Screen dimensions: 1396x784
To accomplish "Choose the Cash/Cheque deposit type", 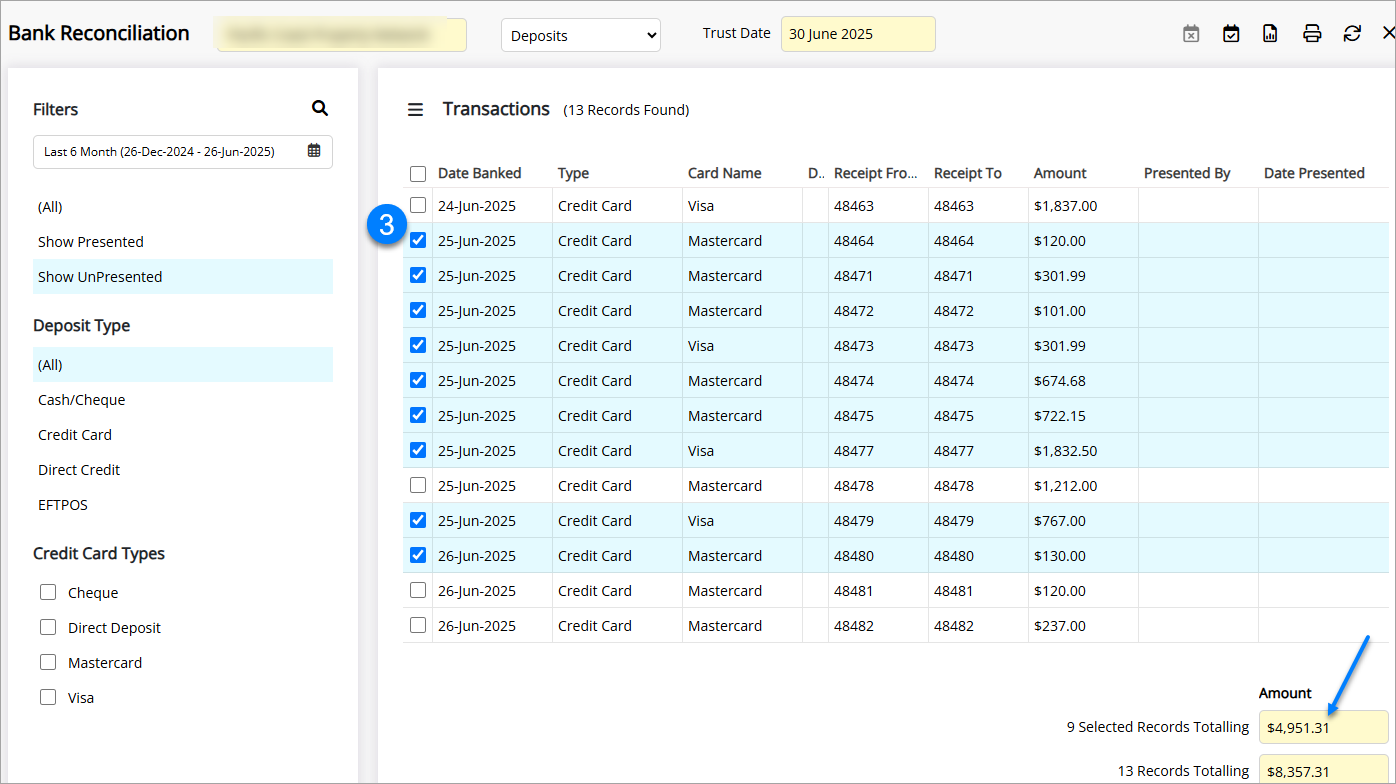I will click(82, 400).
